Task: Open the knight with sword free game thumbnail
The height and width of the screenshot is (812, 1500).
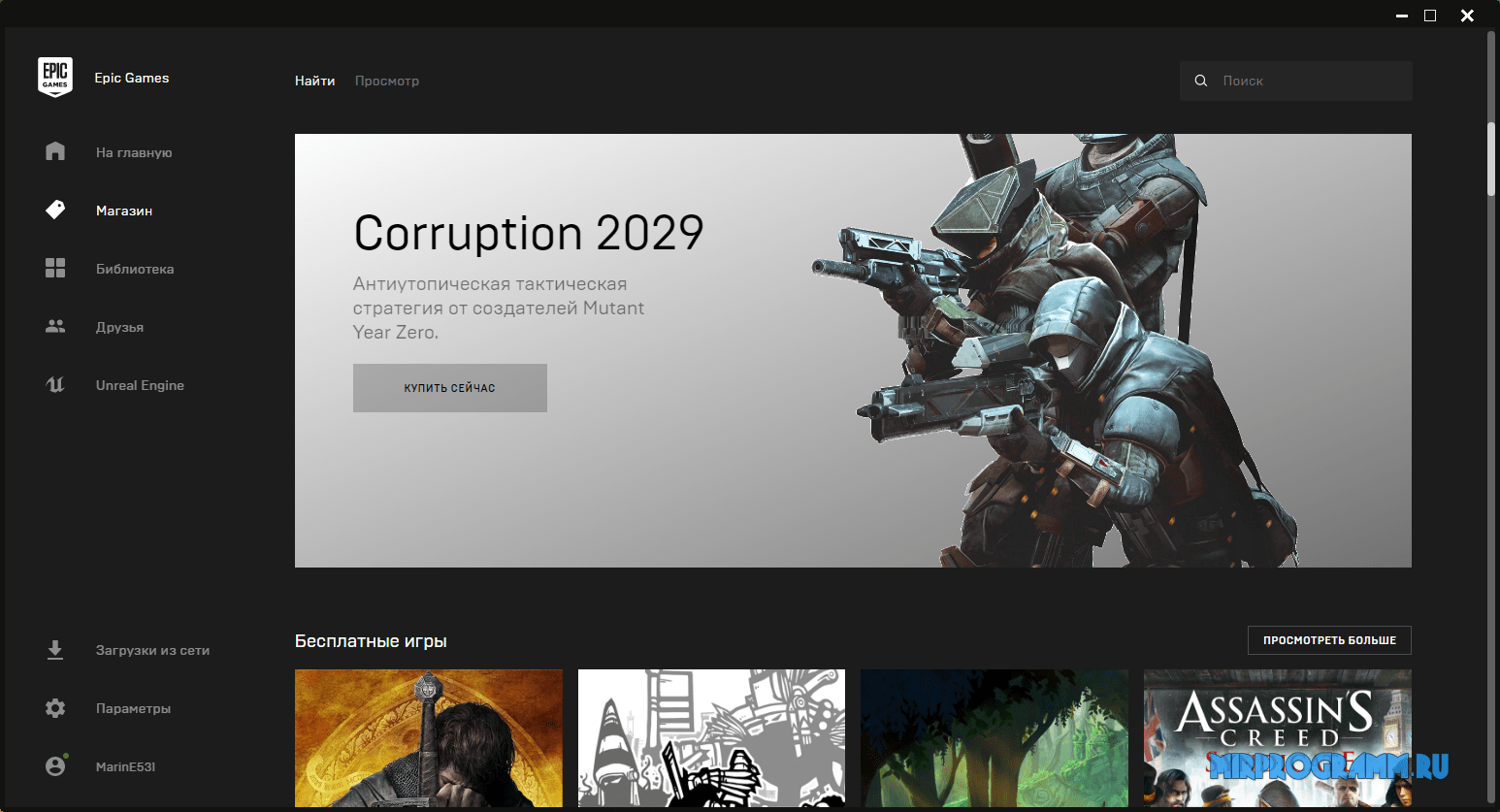Action: (x=429, y=738)
